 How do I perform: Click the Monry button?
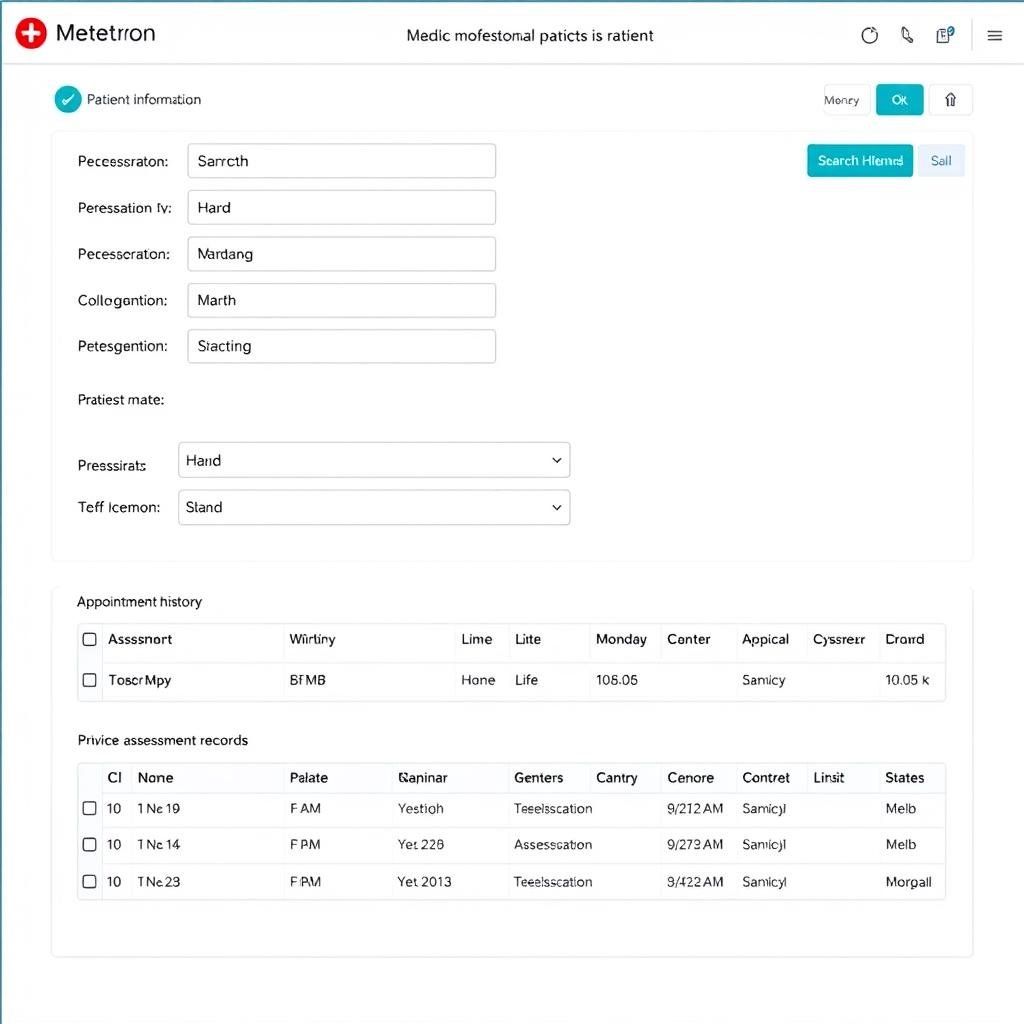click(842, 100)
